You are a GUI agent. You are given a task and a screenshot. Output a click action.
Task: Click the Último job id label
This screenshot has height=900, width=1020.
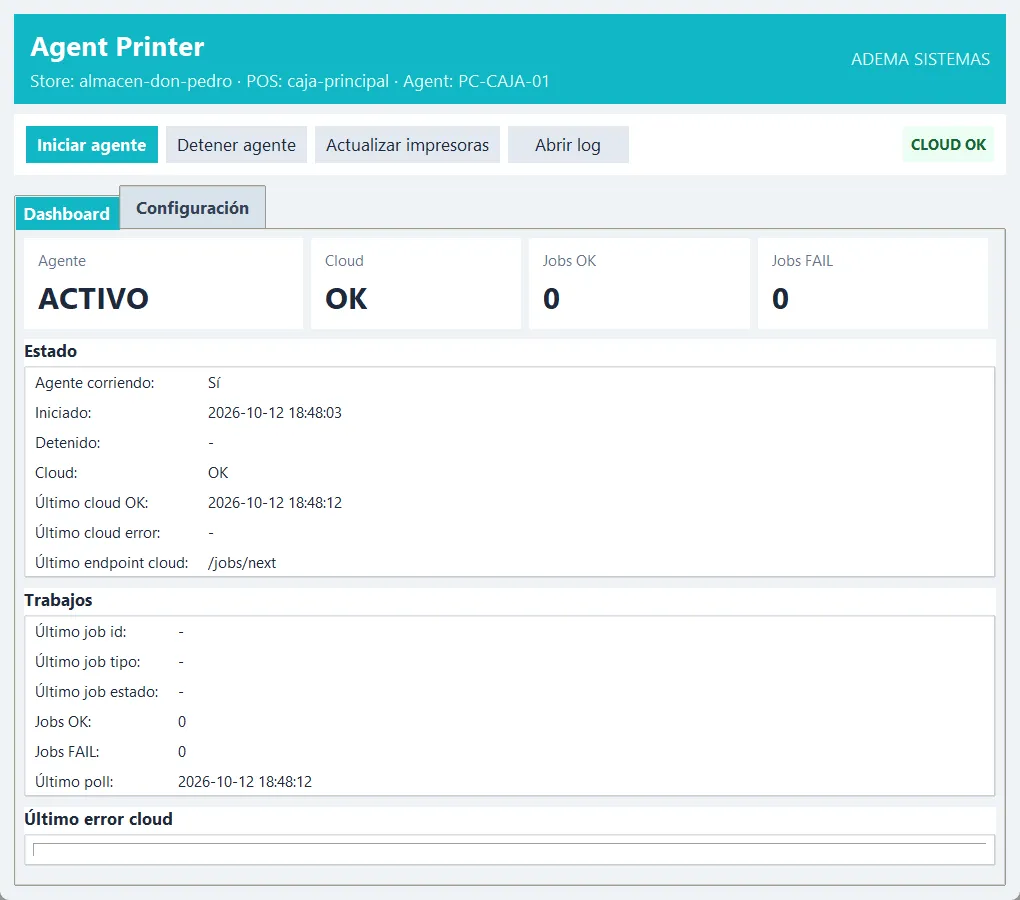(81, 632)
